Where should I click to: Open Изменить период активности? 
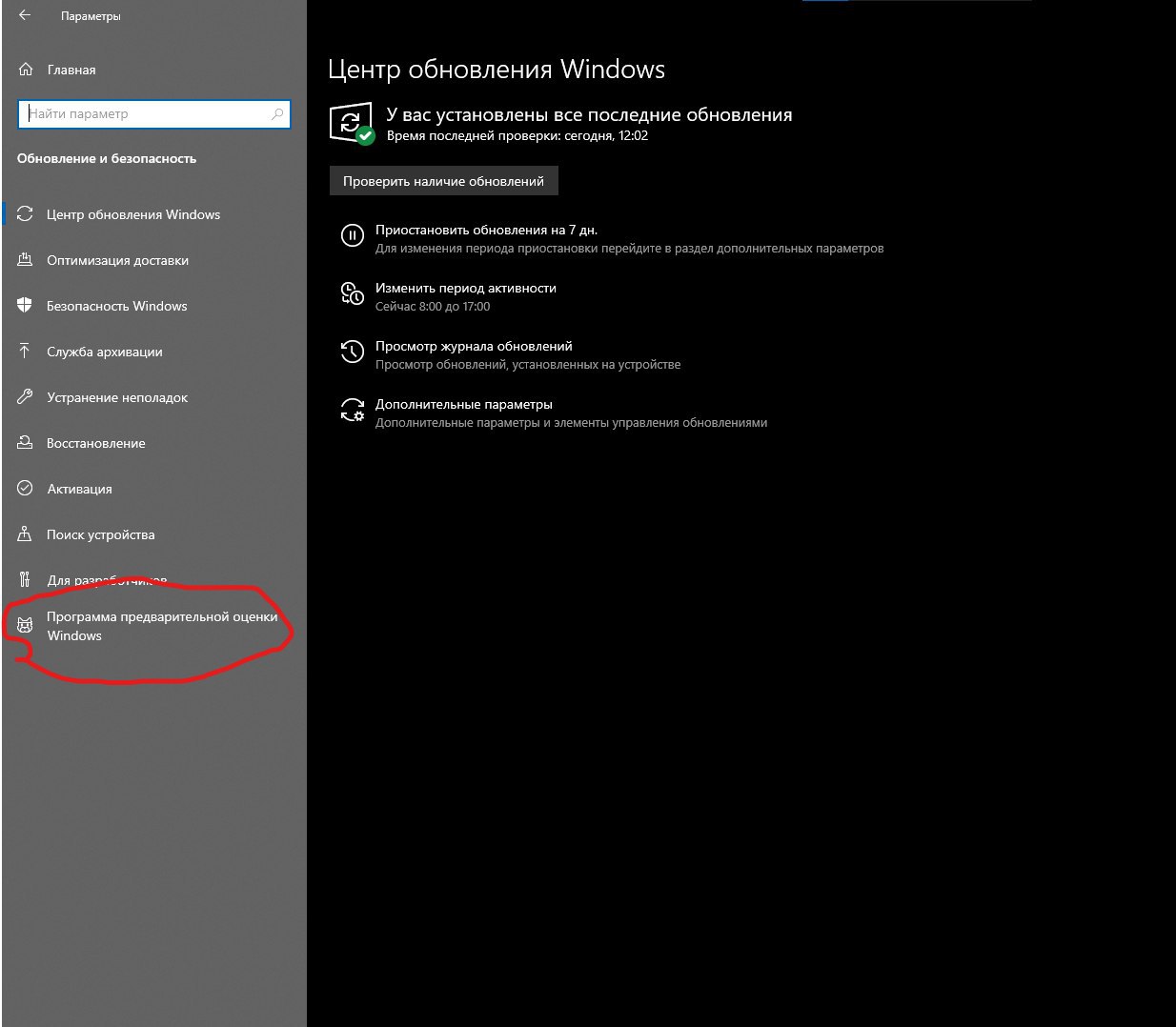click(465, 288)
